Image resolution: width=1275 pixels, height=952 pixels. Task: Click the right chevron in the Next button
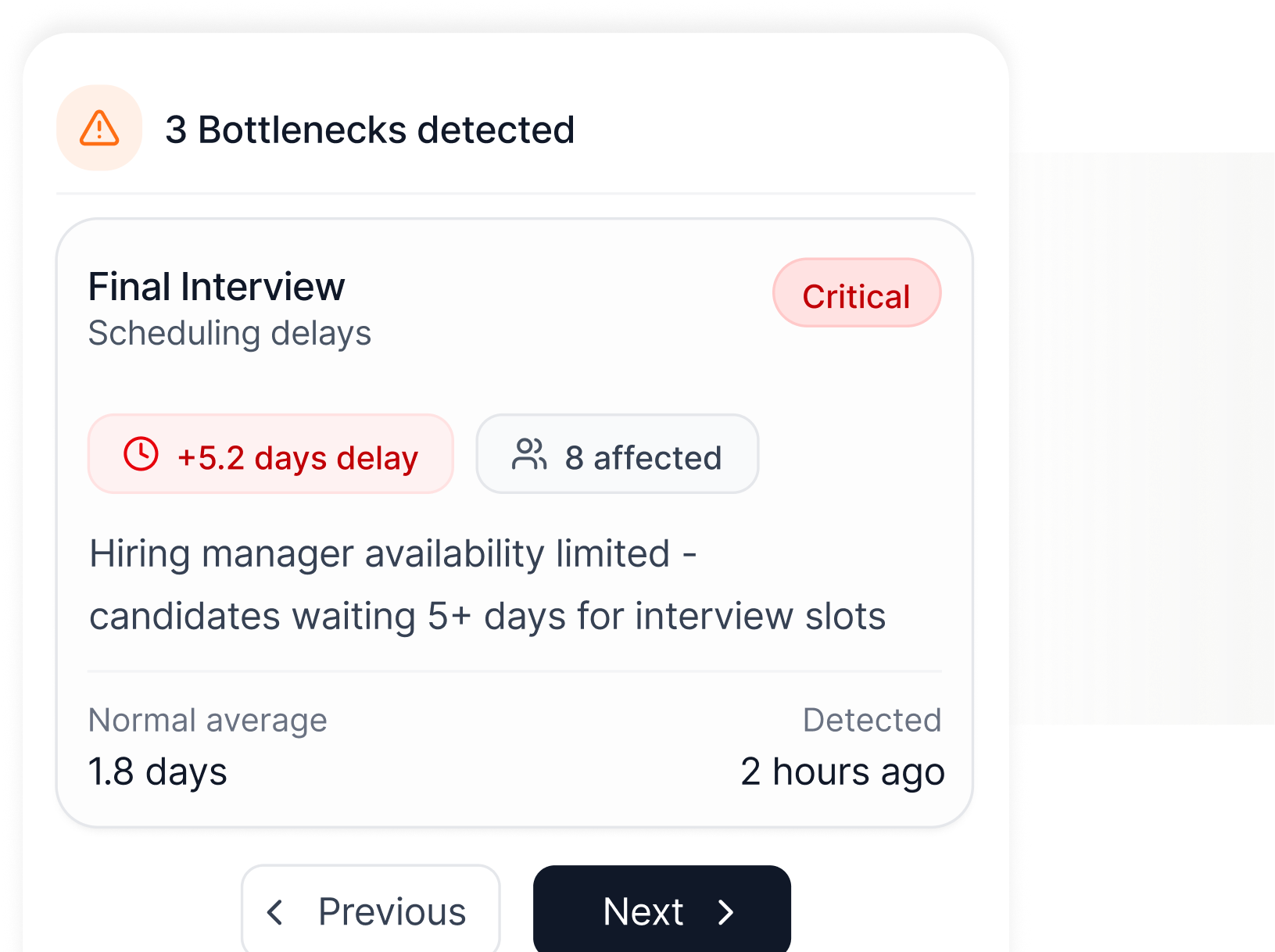[727, 911]
